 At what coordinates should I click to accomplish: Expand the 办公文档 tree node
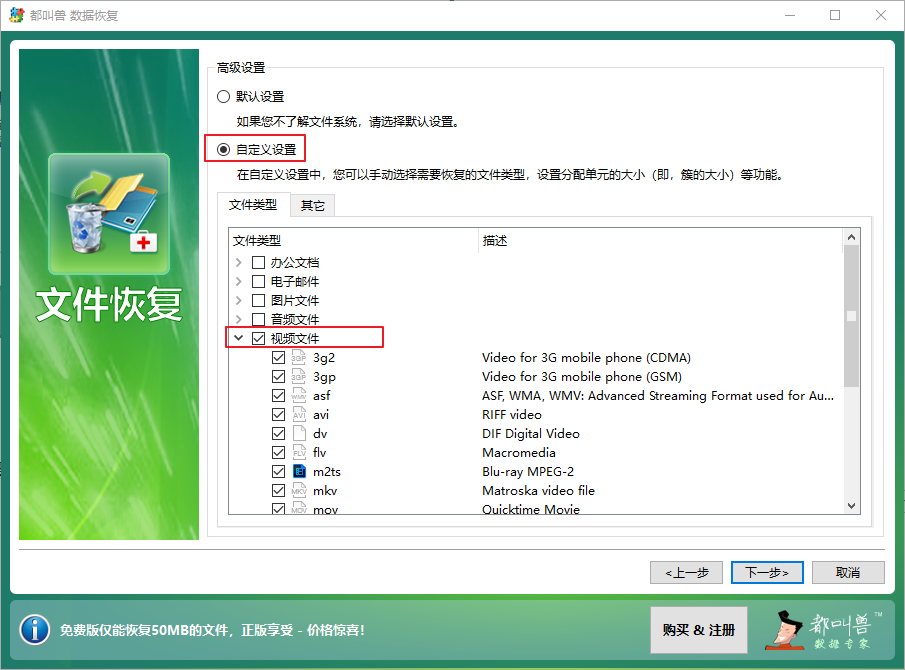239,263
